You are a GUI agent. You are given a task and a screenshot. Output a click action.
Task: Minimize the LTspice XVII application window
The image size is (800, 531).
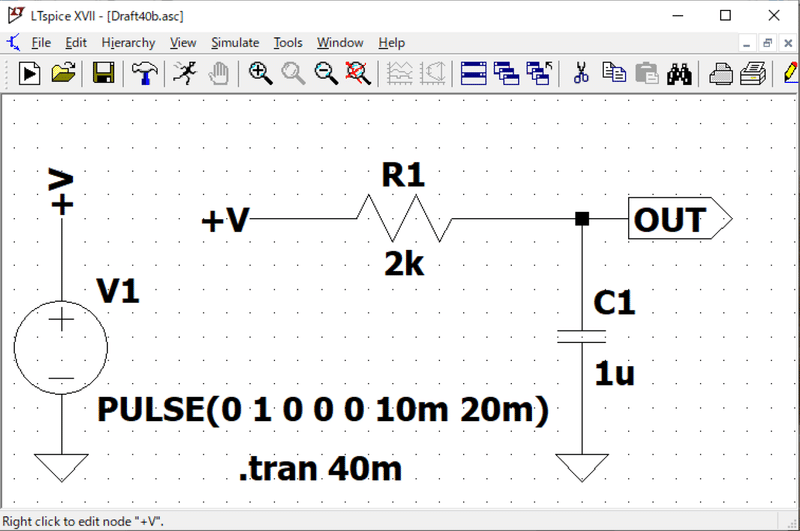678,16
